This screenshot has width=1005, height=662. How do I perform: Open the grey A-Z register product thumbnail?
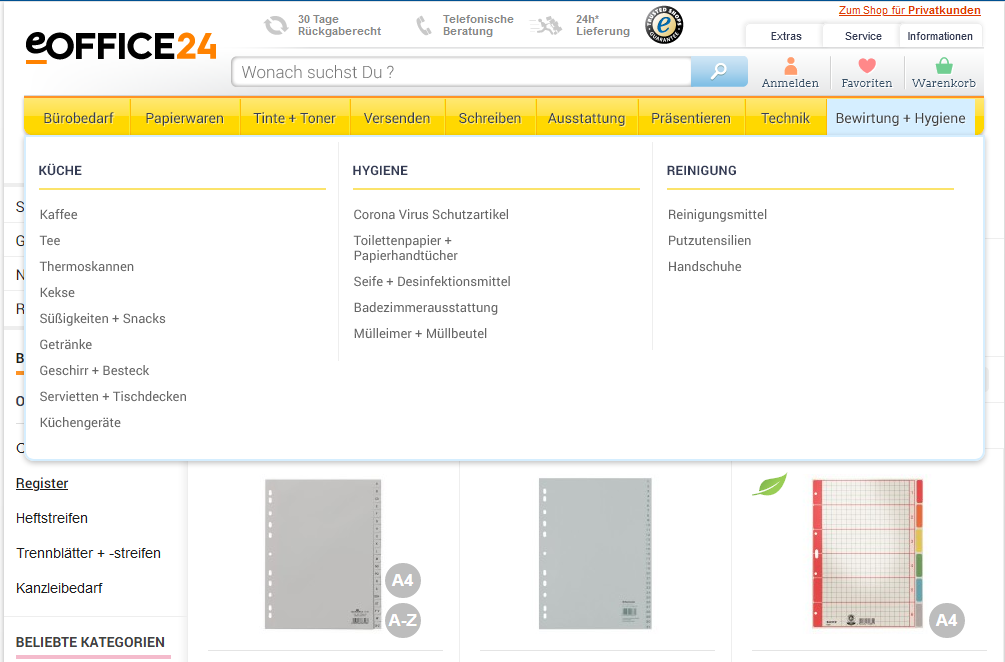323,553
